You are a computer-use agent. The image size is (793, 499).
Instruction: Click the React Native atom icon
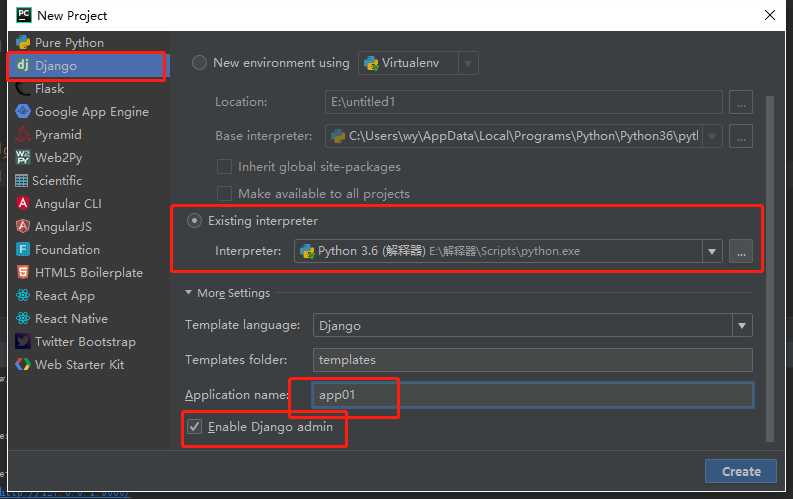click(23, 318)
